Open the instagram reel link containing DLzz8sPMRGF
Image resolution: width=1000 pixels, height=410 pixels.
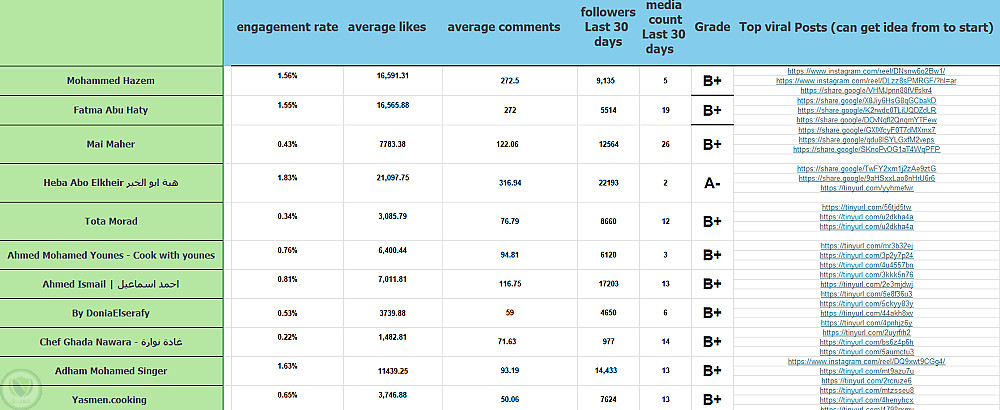866,80
